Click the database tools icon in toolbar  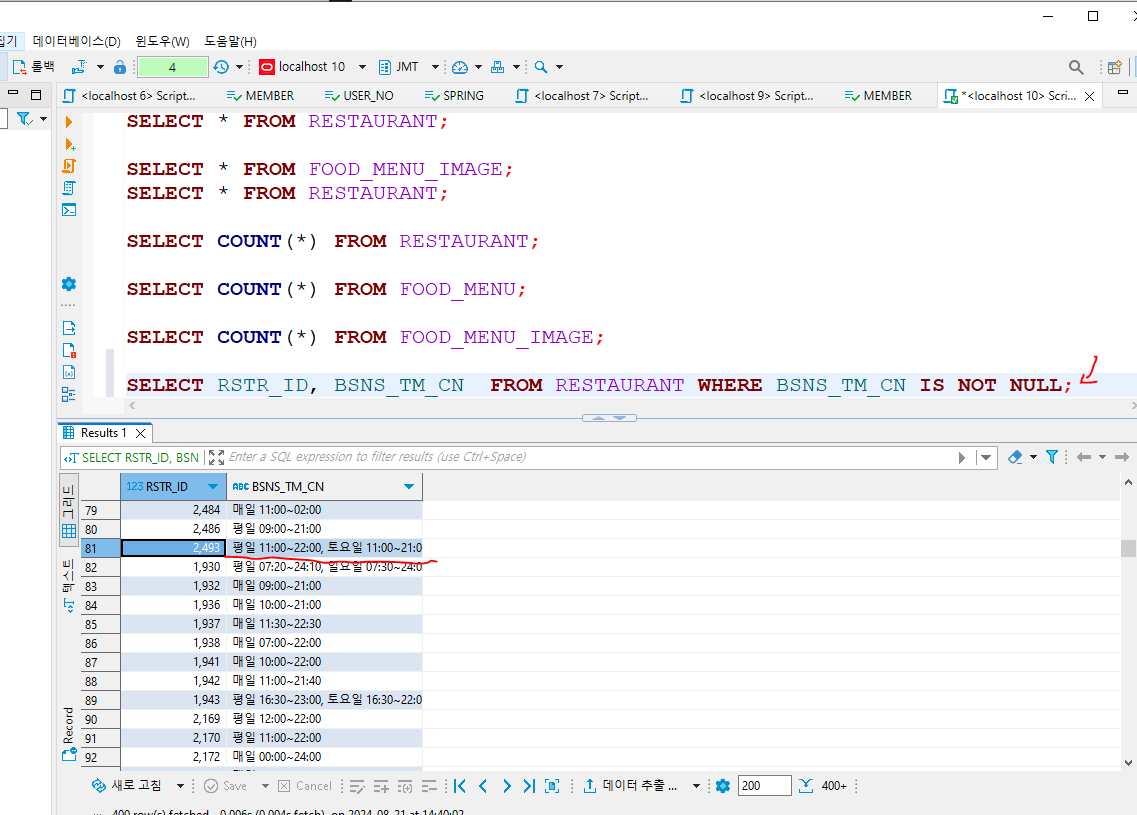(497, 67)
